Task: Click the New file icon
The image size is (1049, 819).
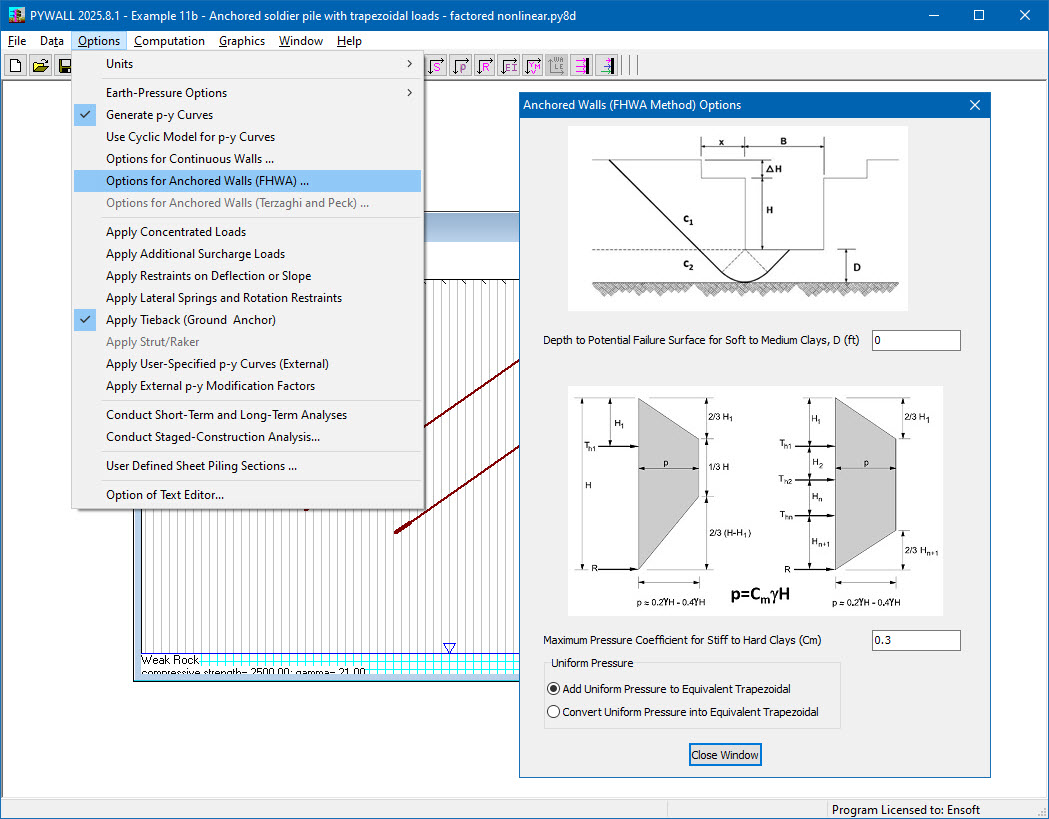Action: click(x=15, y=64)
